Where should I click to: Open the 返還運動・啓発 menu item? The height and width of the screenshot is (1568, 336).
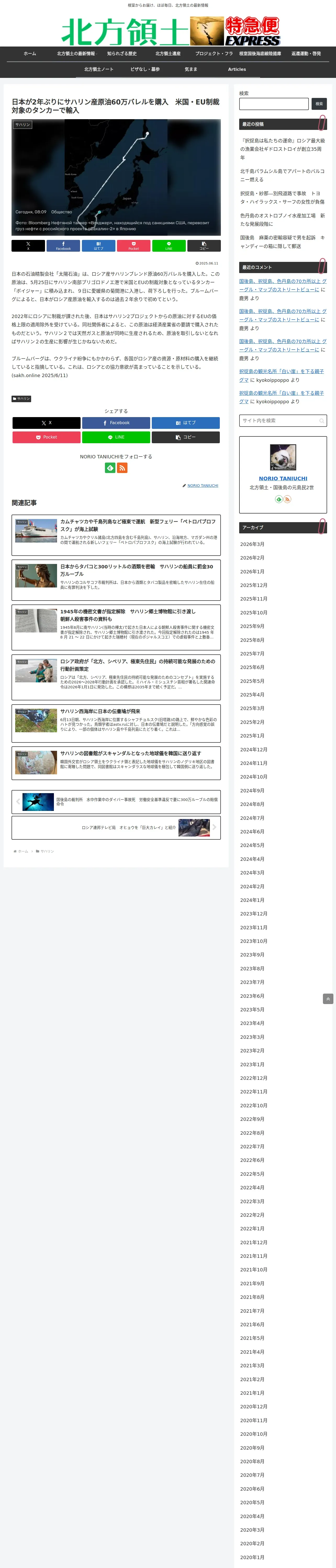coord(306,54)
